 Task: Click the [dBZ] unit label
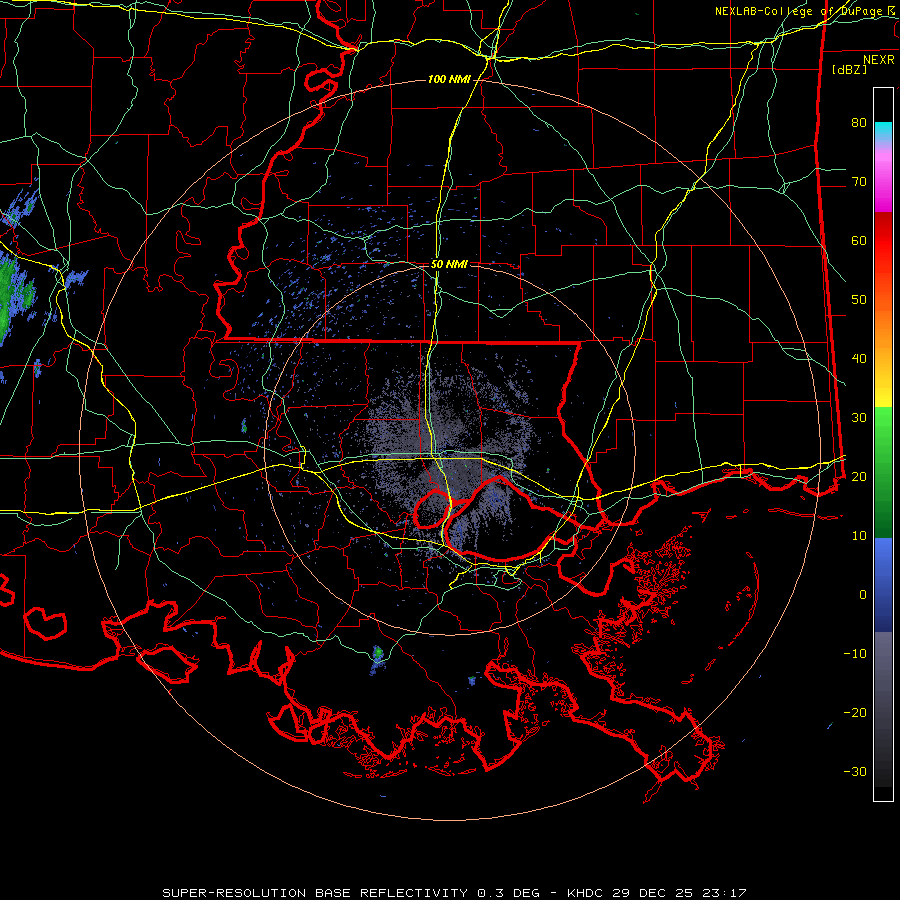(x=849, y=70)
